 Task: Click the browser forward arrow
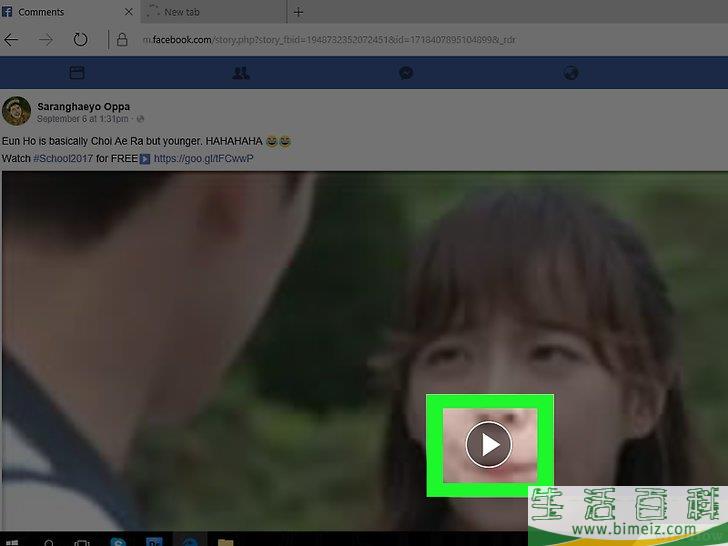pyautogui.click(x=46, y=40)
